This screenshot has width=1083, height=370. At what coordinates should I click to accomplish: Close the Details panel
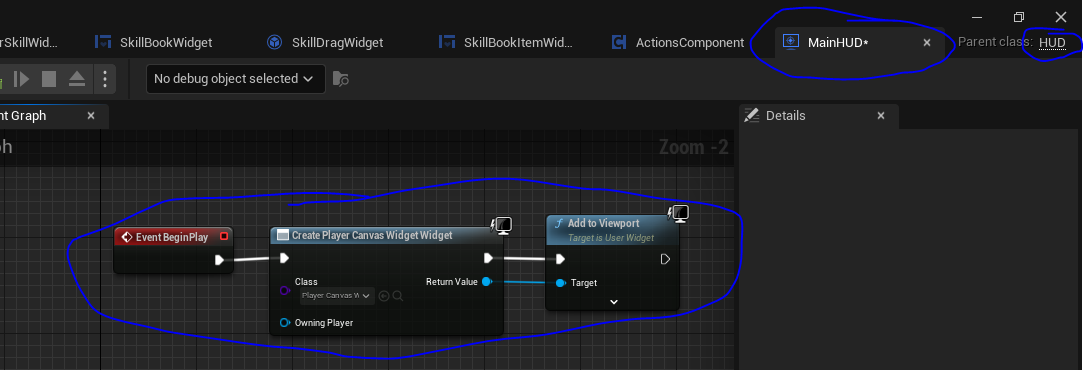point(881,116)
